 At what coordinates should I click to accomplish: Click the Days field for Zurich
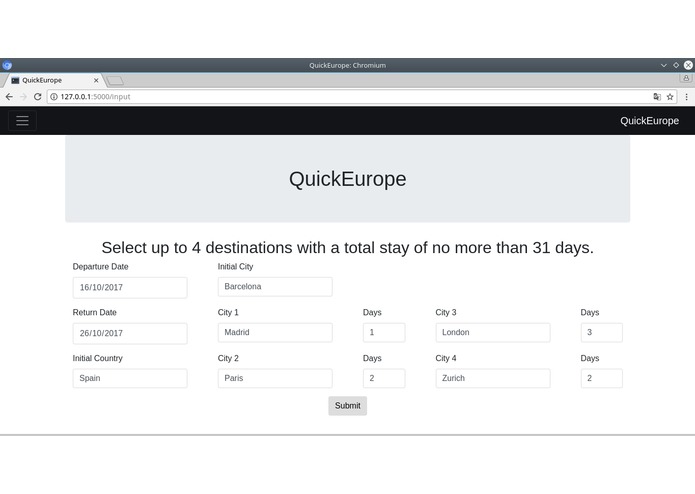[601, 378]
